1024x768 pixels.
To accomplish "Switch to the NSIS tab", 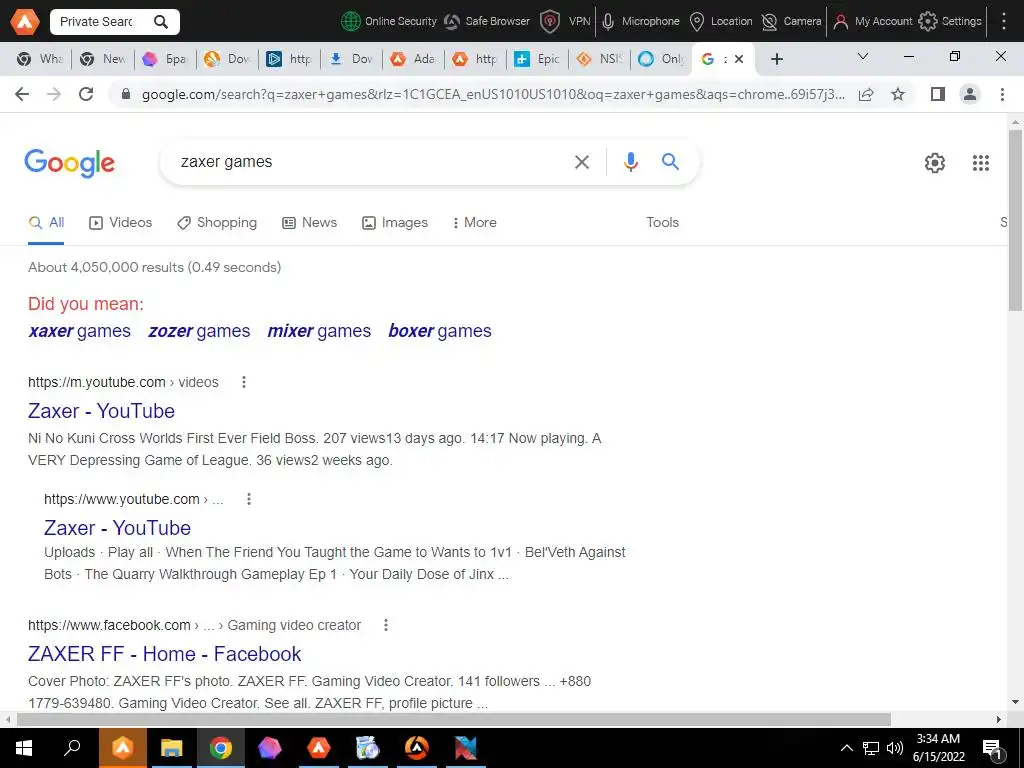I will click(x=600, y=59).
